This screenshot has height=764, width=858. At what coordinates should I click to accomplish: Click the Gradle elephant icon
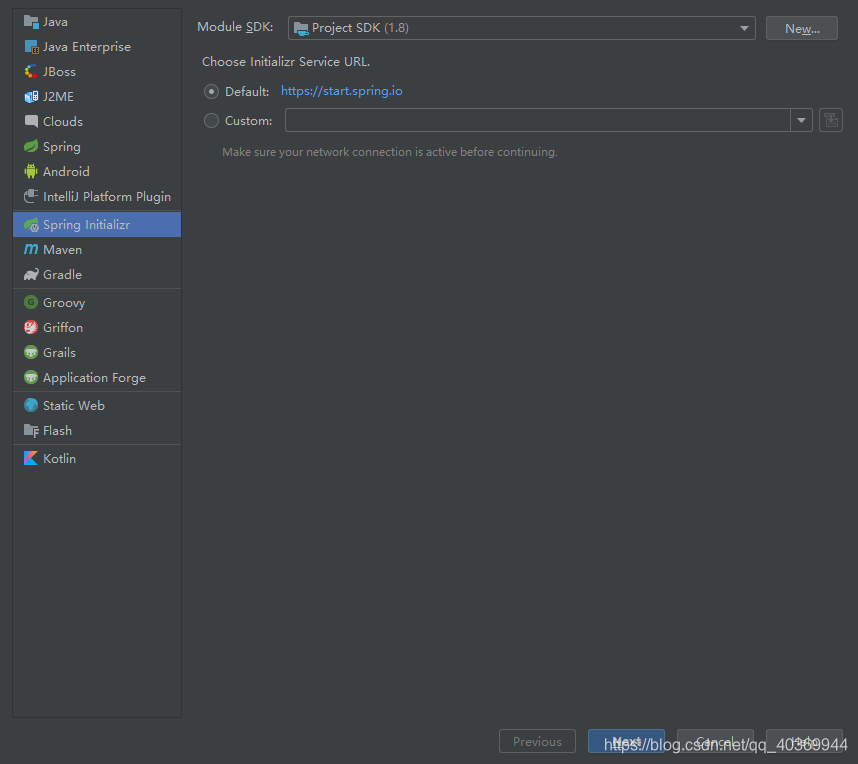pyautogui.click(x=31, y=275)
